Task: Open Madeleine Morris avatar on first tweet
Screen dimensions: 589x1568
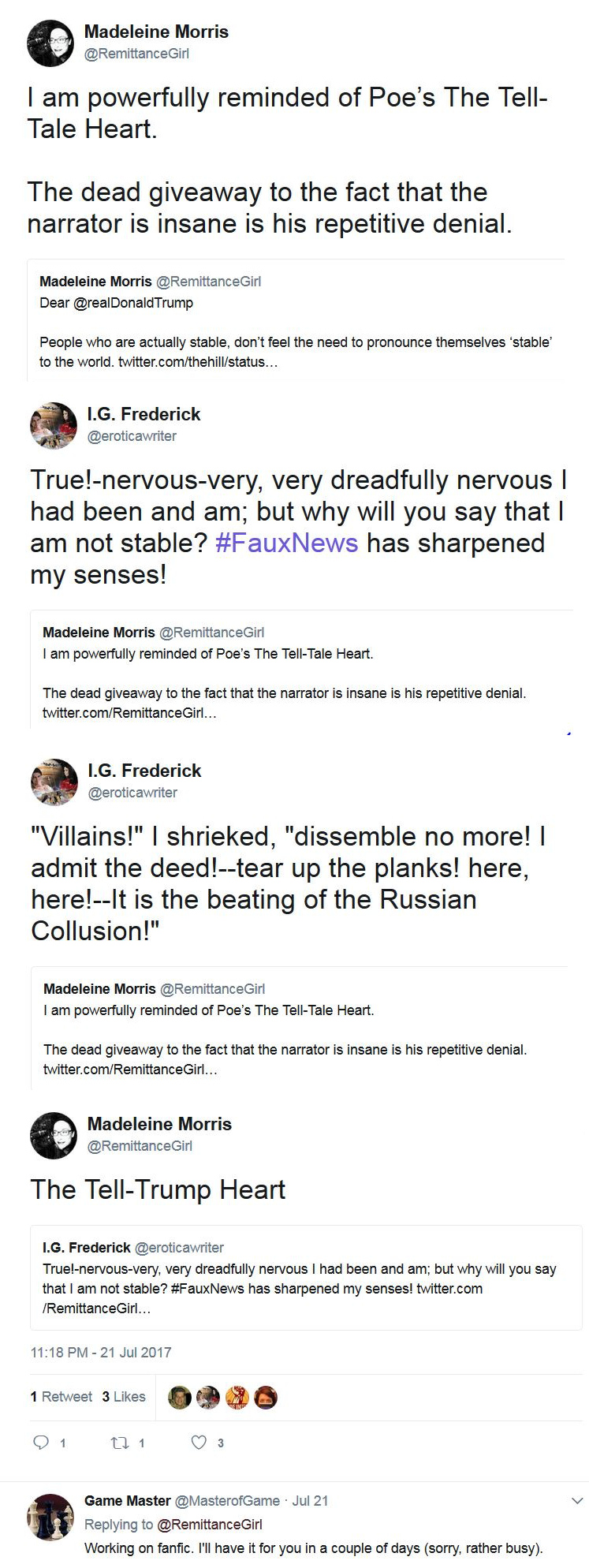Action: click(50, 43)
